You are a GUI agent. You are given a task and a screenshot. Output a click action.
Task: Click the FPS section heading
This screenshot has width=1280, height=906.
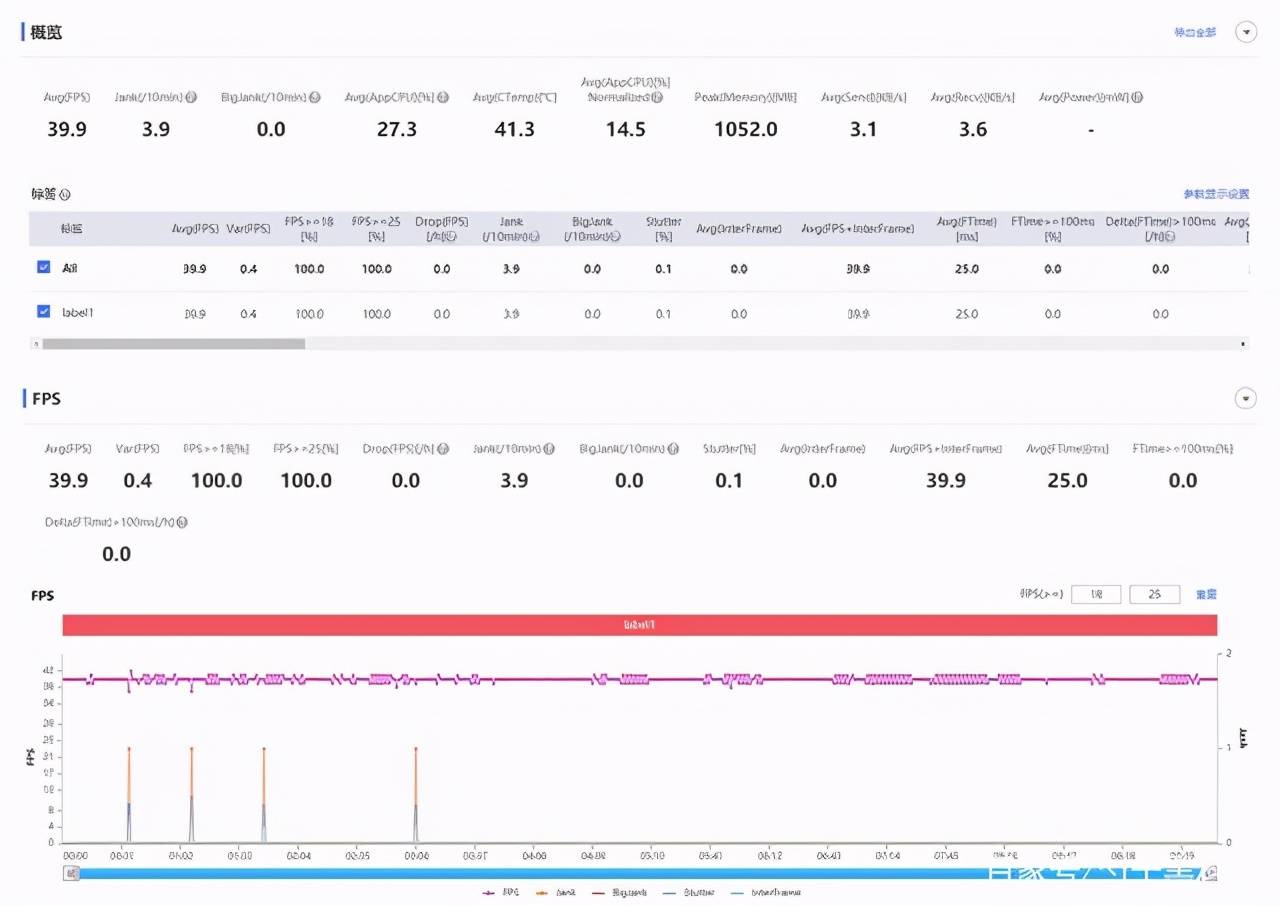point(46,398)
